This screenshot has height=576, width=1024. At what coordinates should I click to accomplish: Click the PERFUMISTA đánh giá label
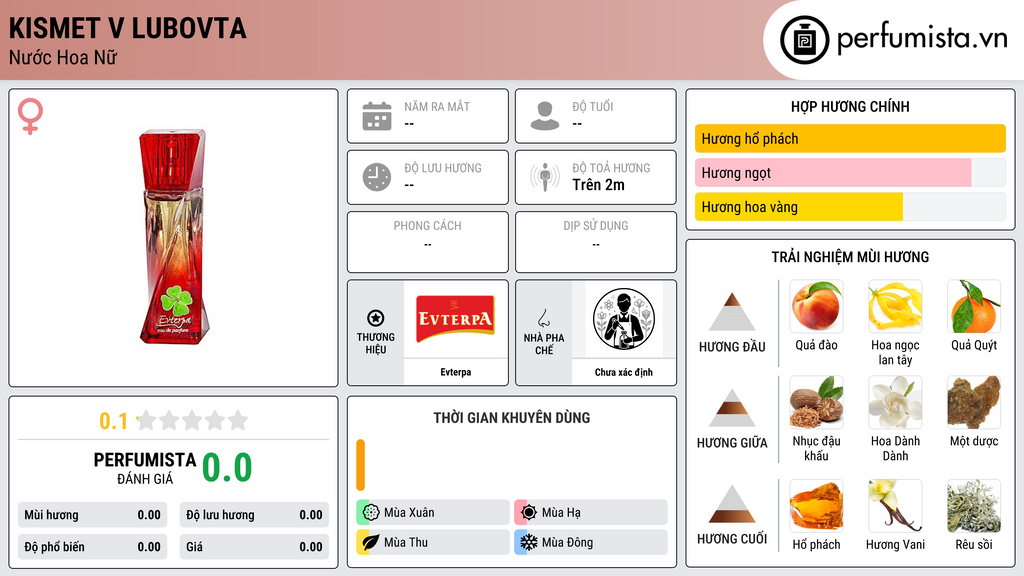(x=145, y=468)
